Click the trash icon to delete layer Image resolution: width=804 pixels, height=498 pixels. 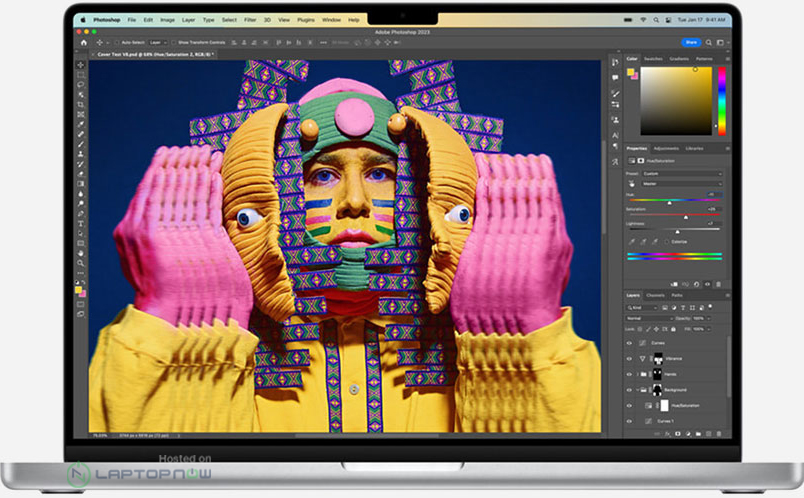(x=721, y=434)
